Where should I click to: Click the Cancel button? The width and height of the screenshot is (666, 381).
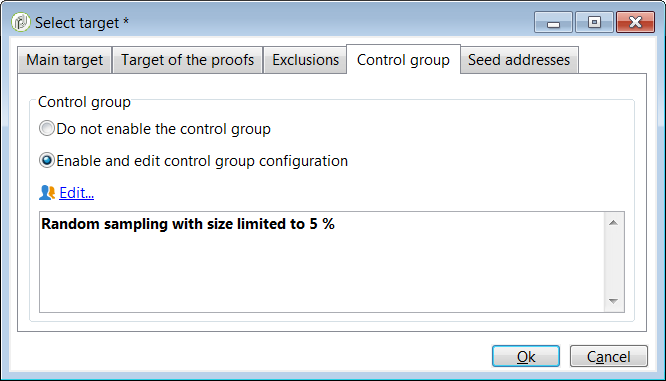tap(609, 356)
